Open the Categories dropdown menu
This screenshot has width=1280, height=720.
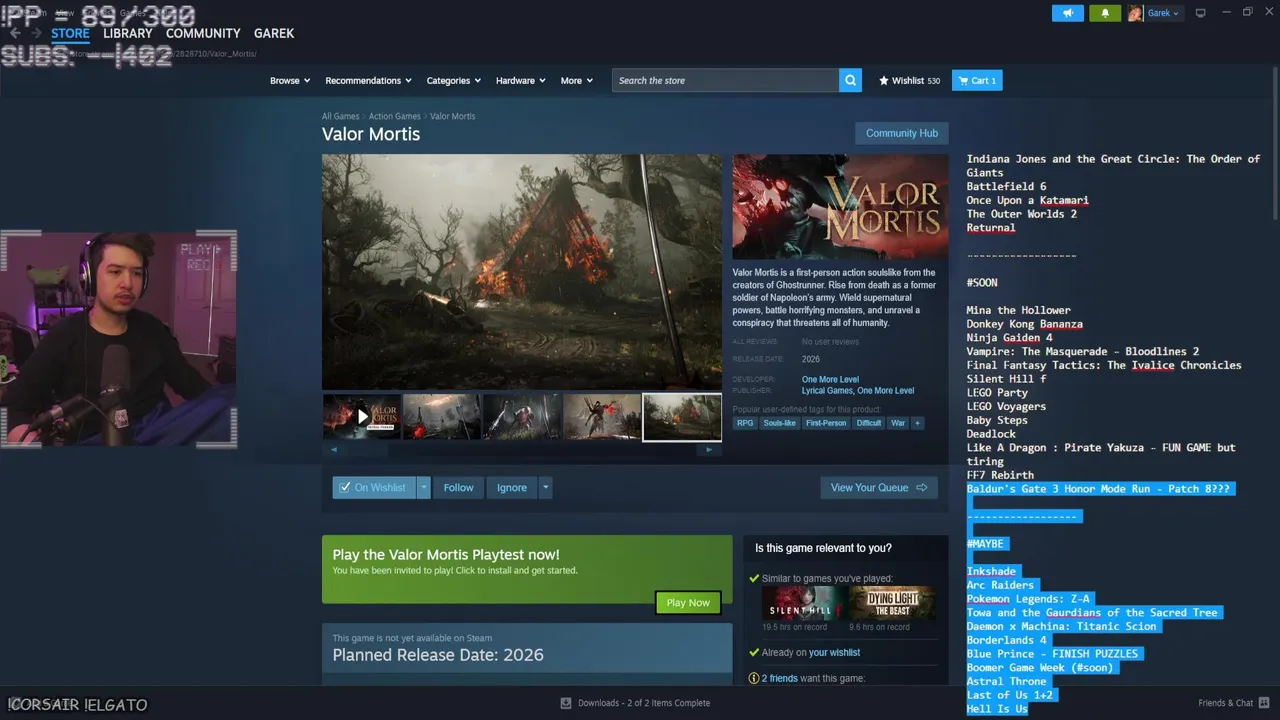pyautogui.click(x=454, y=80)
